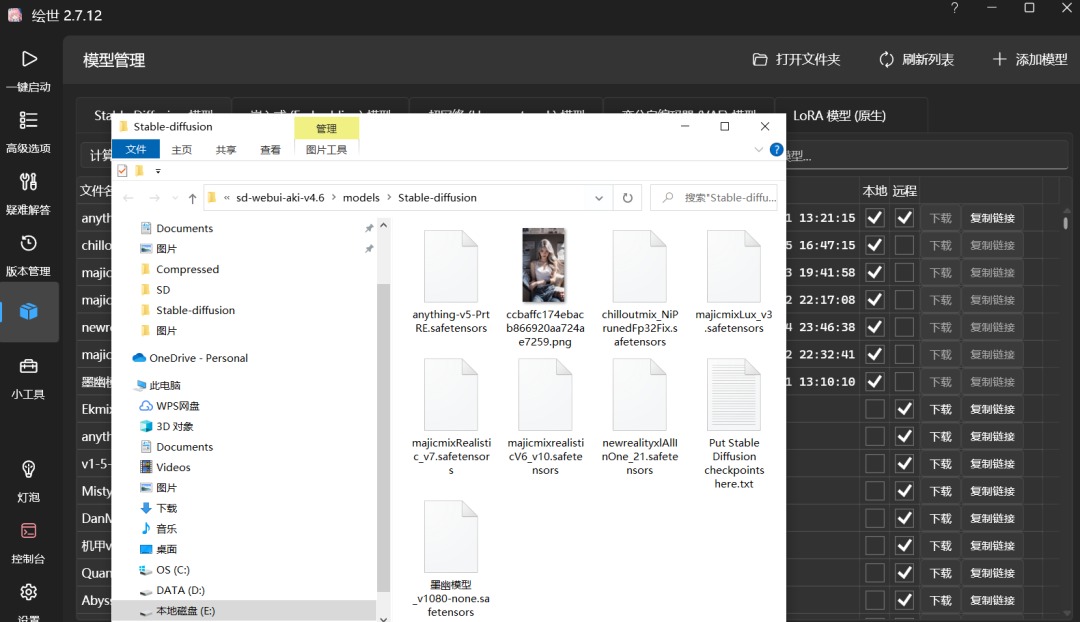Open recent locations dropdown in Explorer
1080x622 pixels.
point(174,198)
